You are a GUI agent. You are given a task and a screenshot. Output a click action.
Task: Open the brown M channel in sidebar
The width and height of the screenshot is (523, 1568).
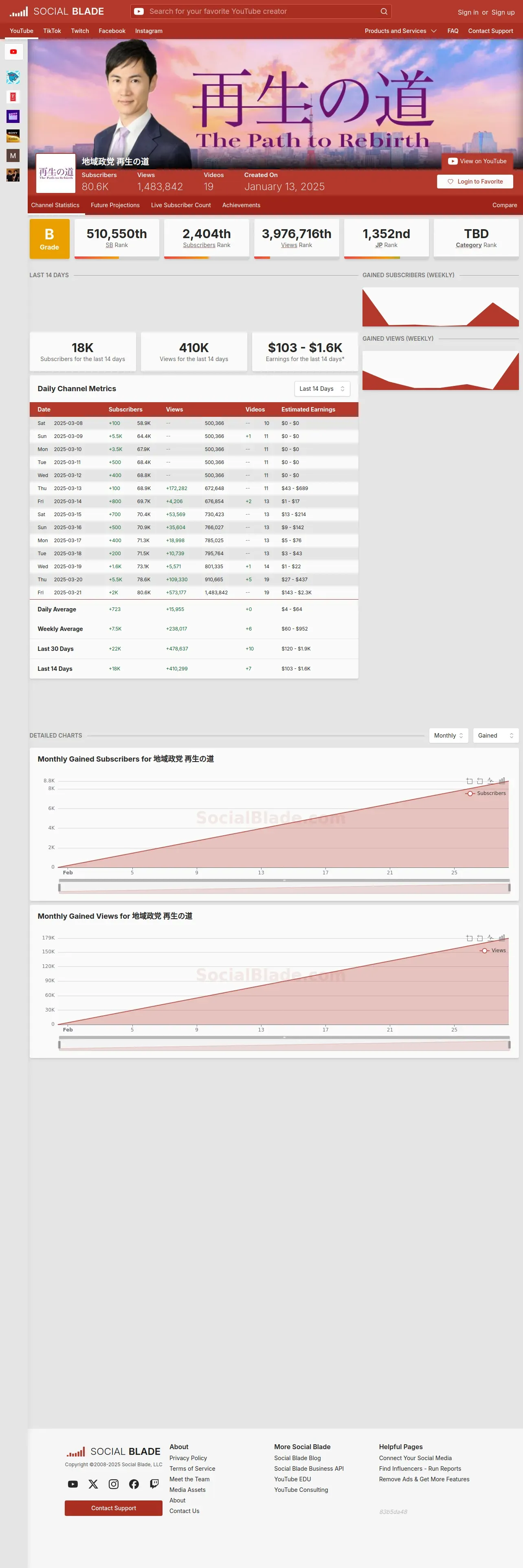[x=13, y=155]
